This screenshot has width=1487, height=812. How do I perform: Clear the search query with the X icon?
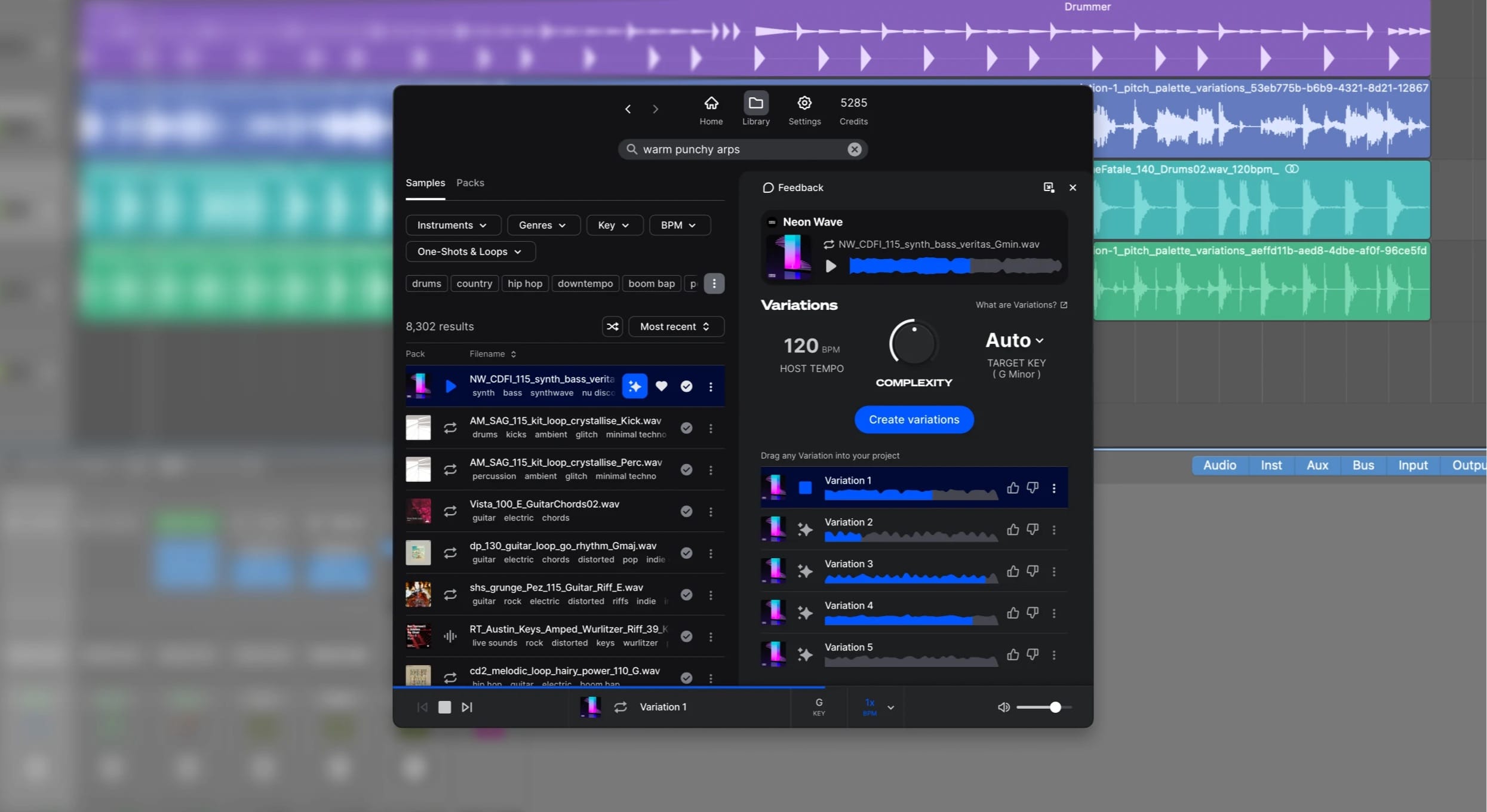tap(854, 149)
